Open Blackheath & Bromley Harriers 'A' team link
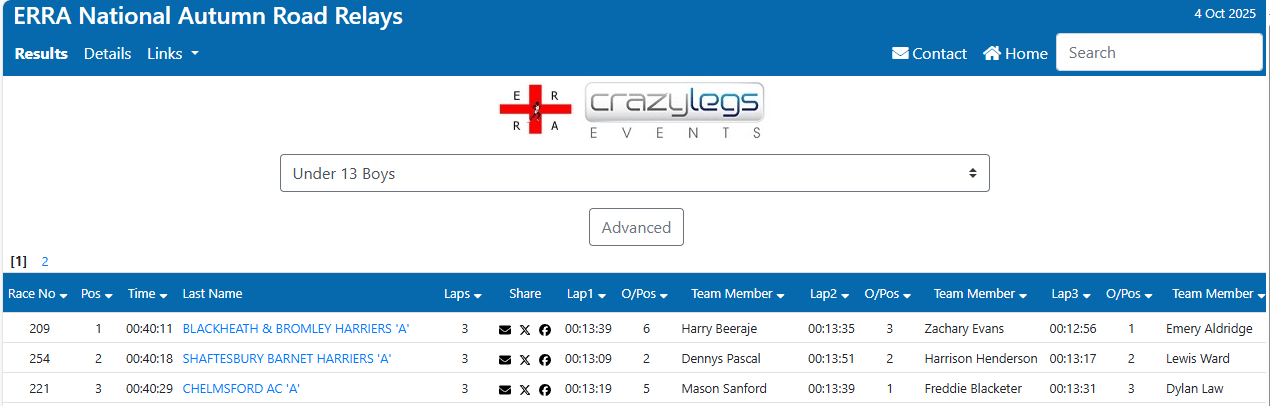This screenshot has width=1270, height=406. [x=296, y=329]
